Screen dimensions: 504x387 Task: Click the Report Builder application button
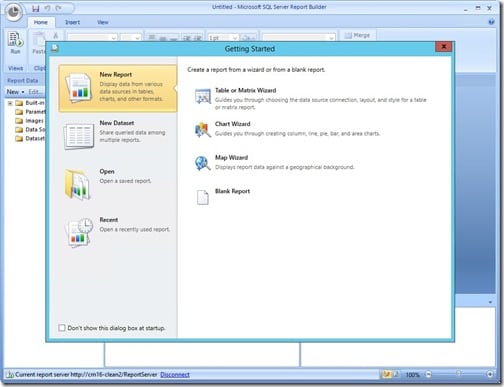click(14, 13)
